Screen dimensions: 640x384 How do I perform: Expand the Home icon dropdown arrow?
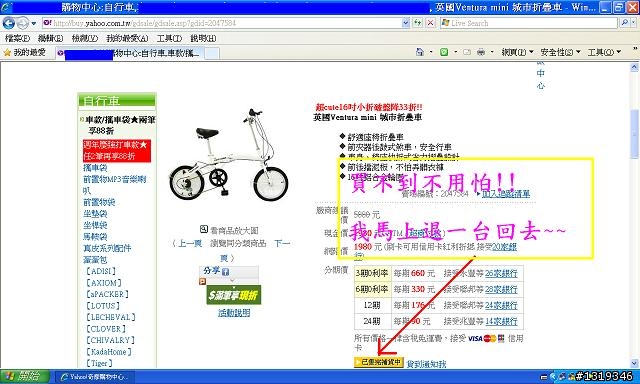click(x=431, y=52)
